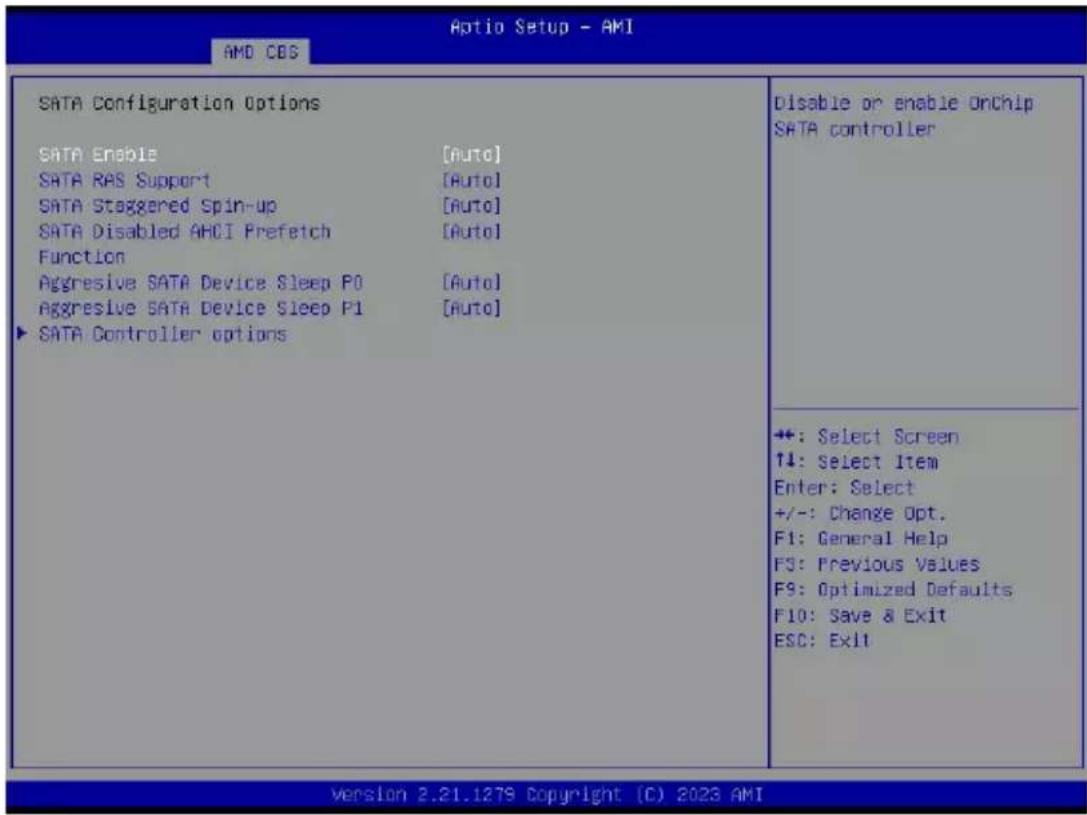Viewport: 1087px width, 815px height.
Task: Click the F3: Previous Values hint
Action: (877, 564)
